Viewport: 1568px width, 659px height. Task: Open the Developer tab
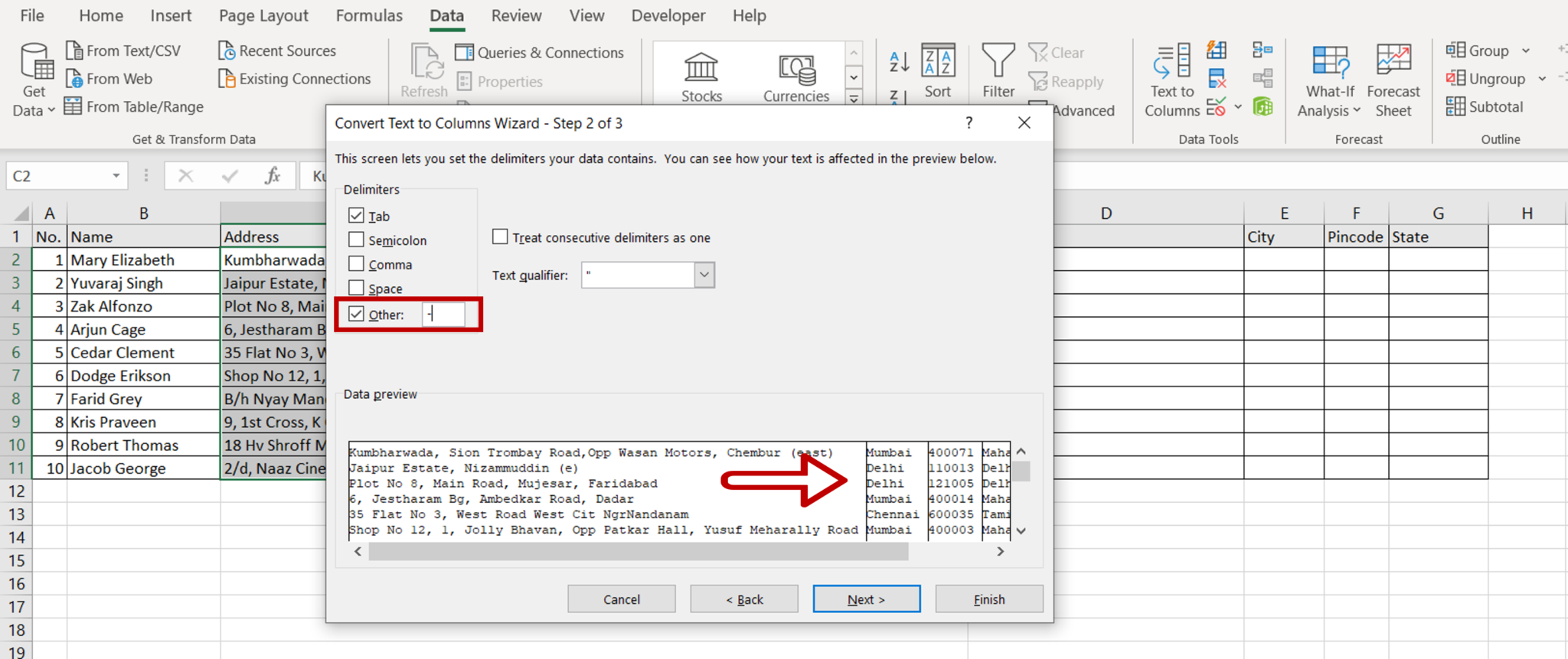tap(668, 15)
